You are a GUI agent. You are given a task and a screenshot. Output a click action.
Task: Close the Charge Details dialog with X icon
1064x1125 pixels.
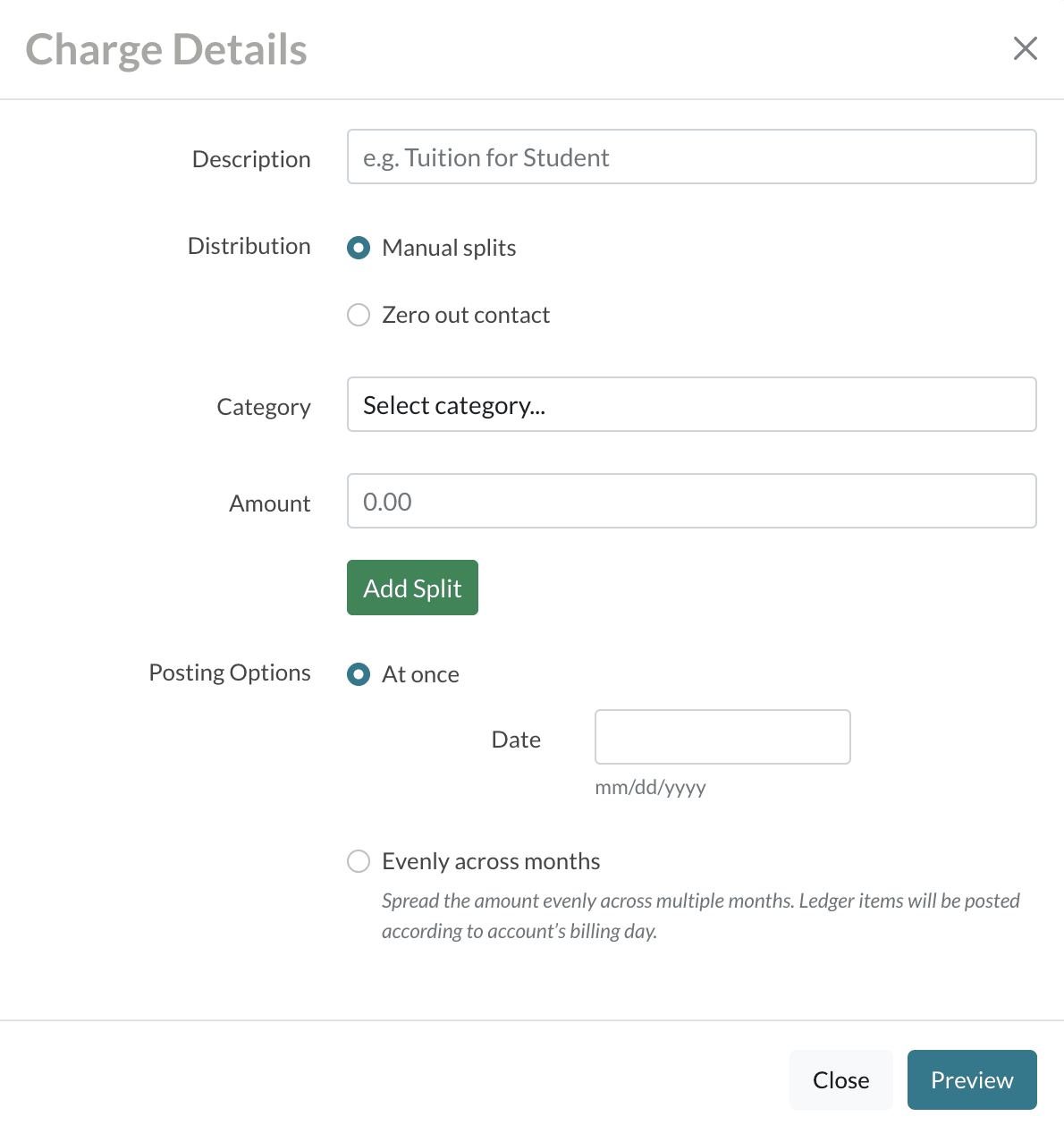1025,48
